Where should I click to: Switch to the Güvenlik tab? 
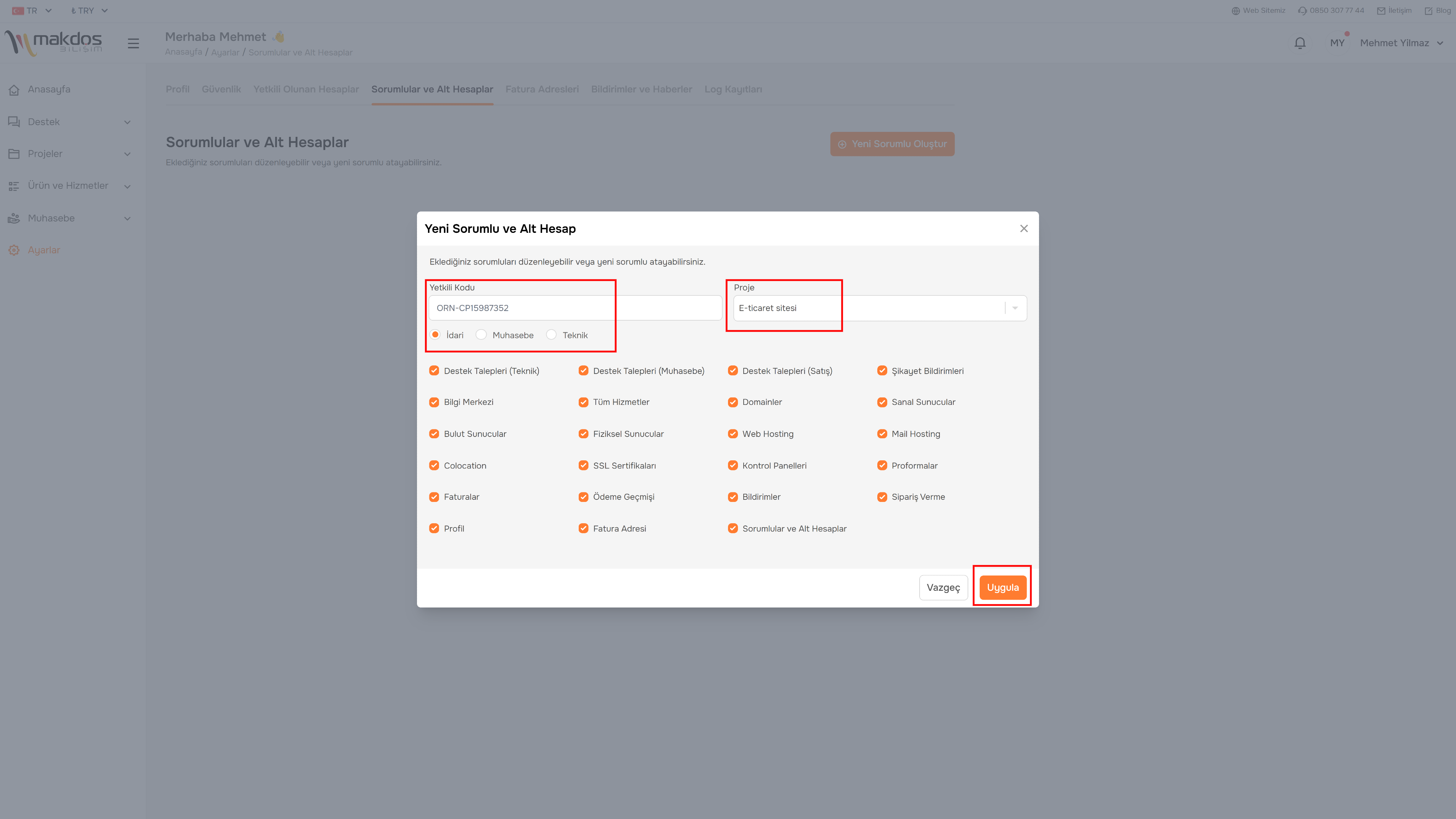(221, 89)
